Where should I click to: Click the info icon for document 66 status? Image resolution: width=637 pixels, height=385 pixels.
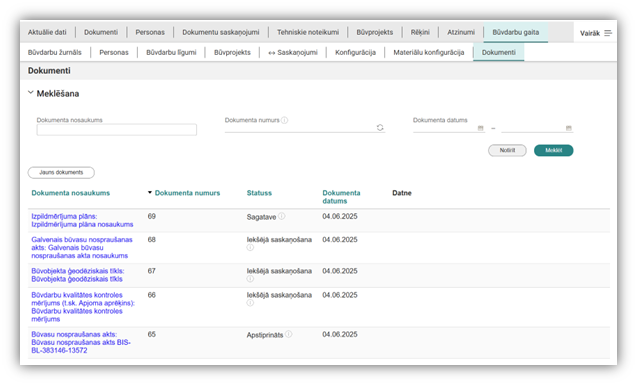250,303
